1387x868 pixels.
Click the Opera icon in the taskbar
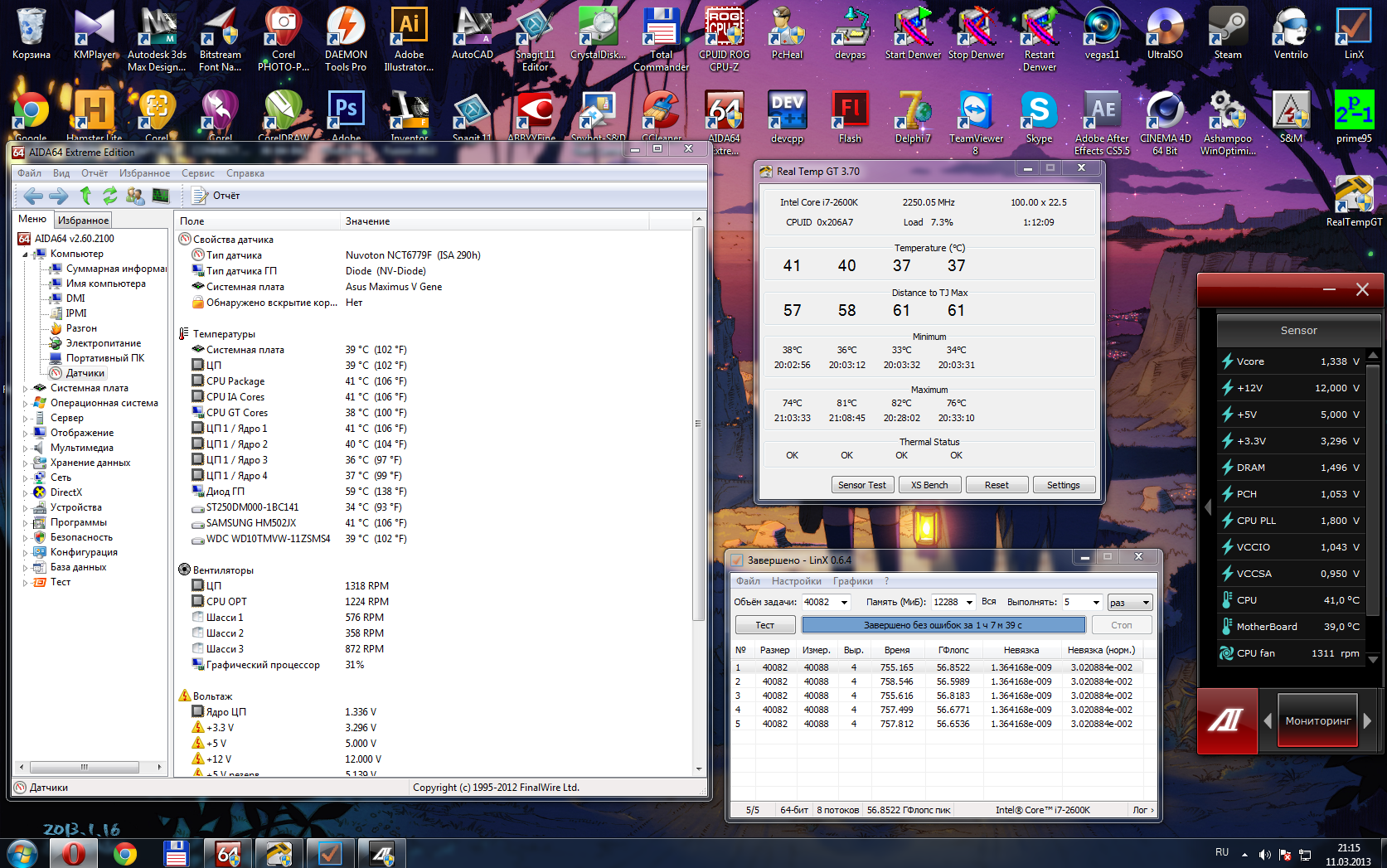pos(74,853)
